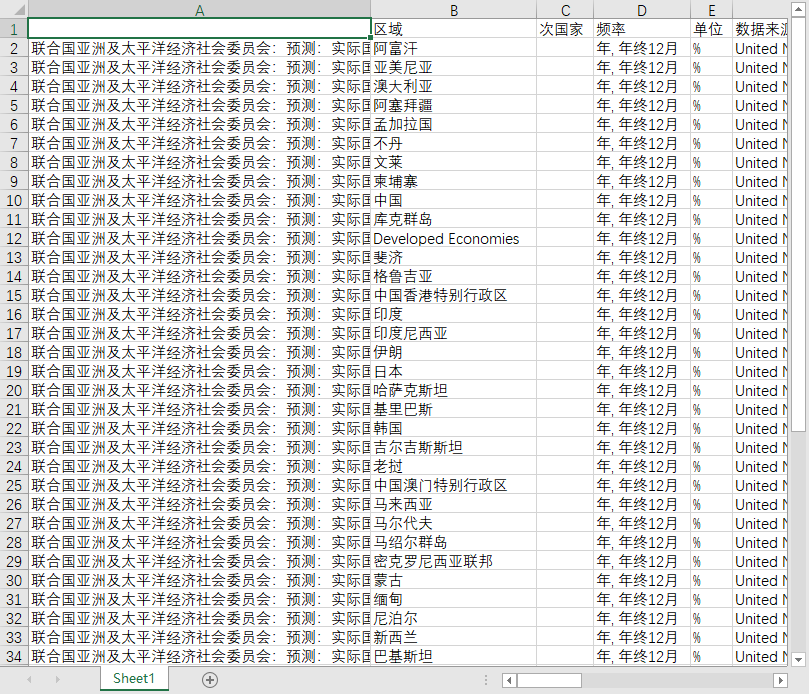The width and height of the screenshot is (809, 694).
Task: Click cell '文莱'
Action: tap(454, 162)
